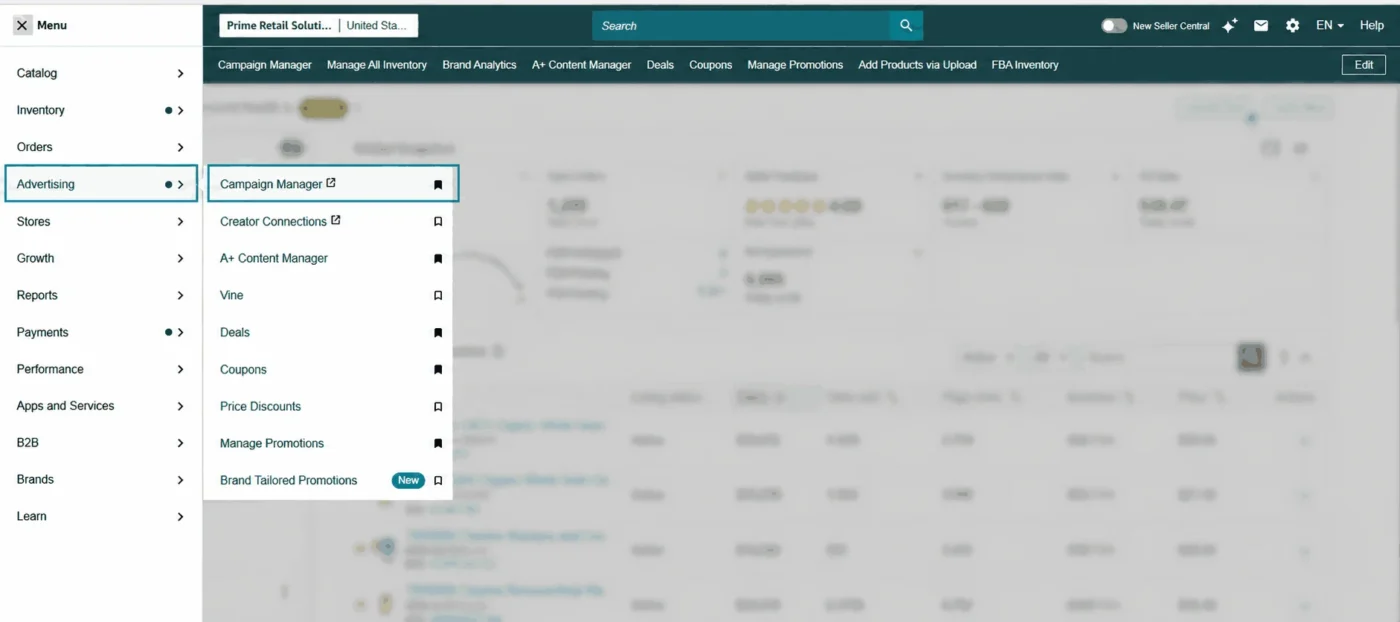1400x622 pixels.
Task: Close the menu with the X icon
Action: (22, 26)
